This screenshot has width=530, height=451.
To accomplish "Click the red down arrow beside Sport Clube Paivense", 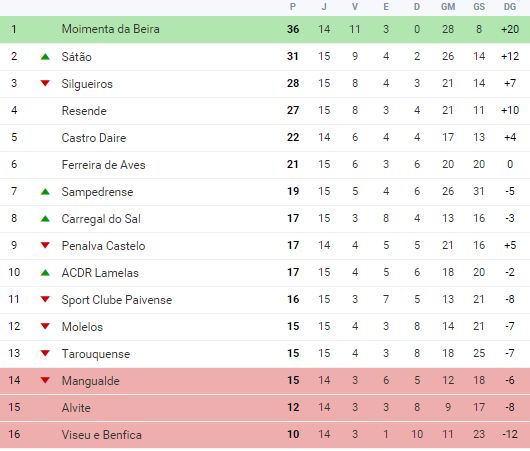I will point(45,299).
